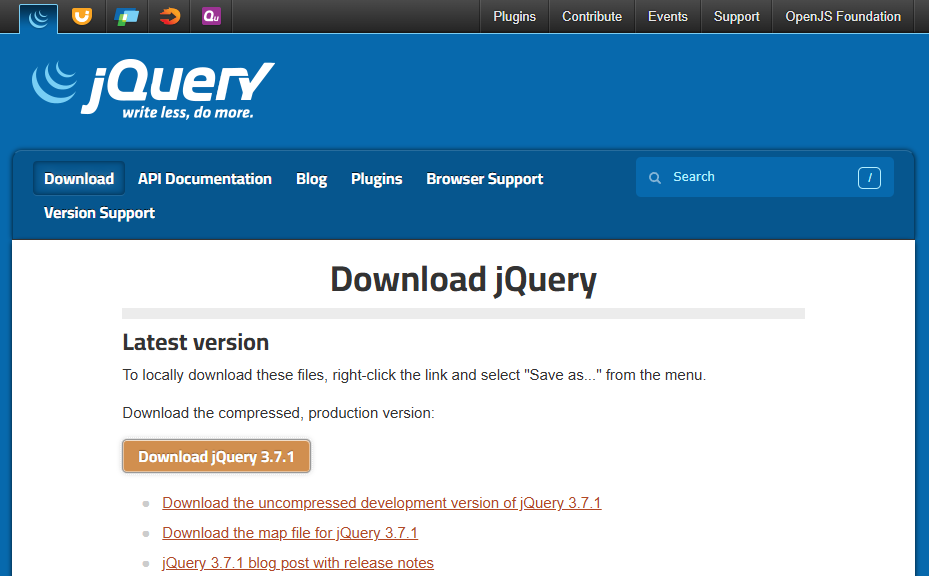Open the QUnit project icon
The image size is (929, 576).
click(211, 17)
